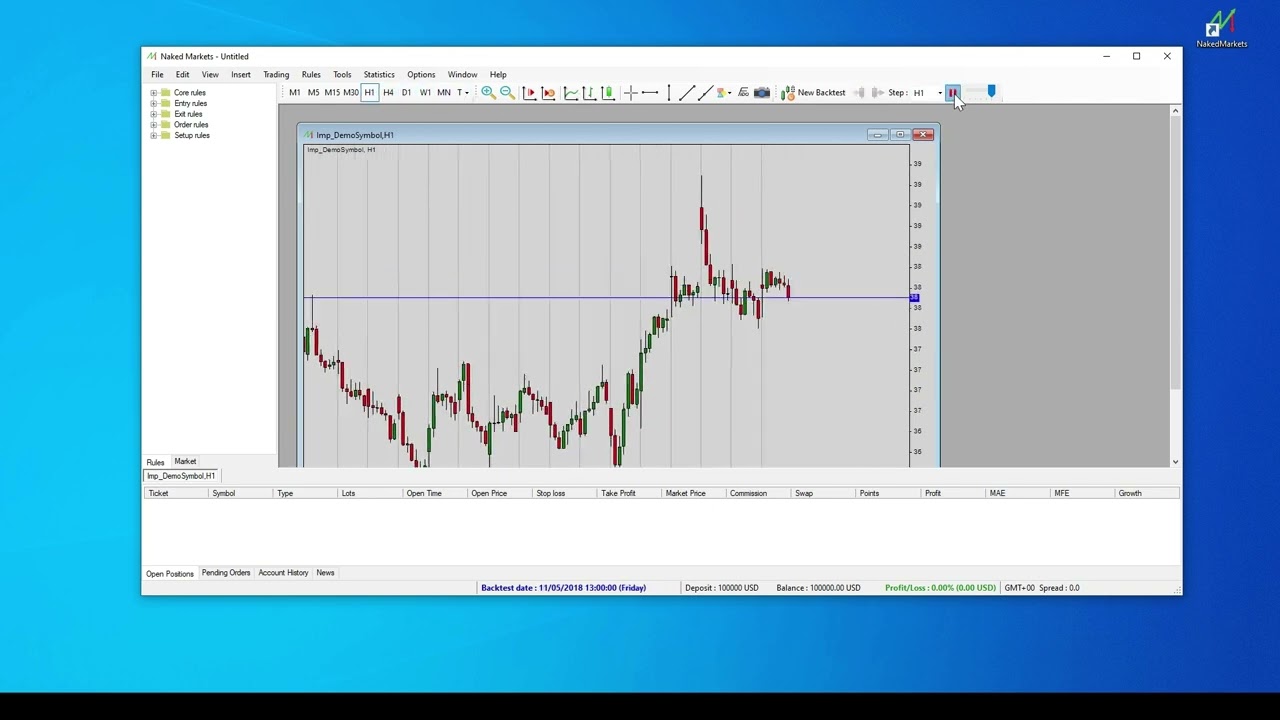The width and height of the screenshot is (1280, 720).
Task: Expand the Core rules tree node
Action: (x=154, y=93)
